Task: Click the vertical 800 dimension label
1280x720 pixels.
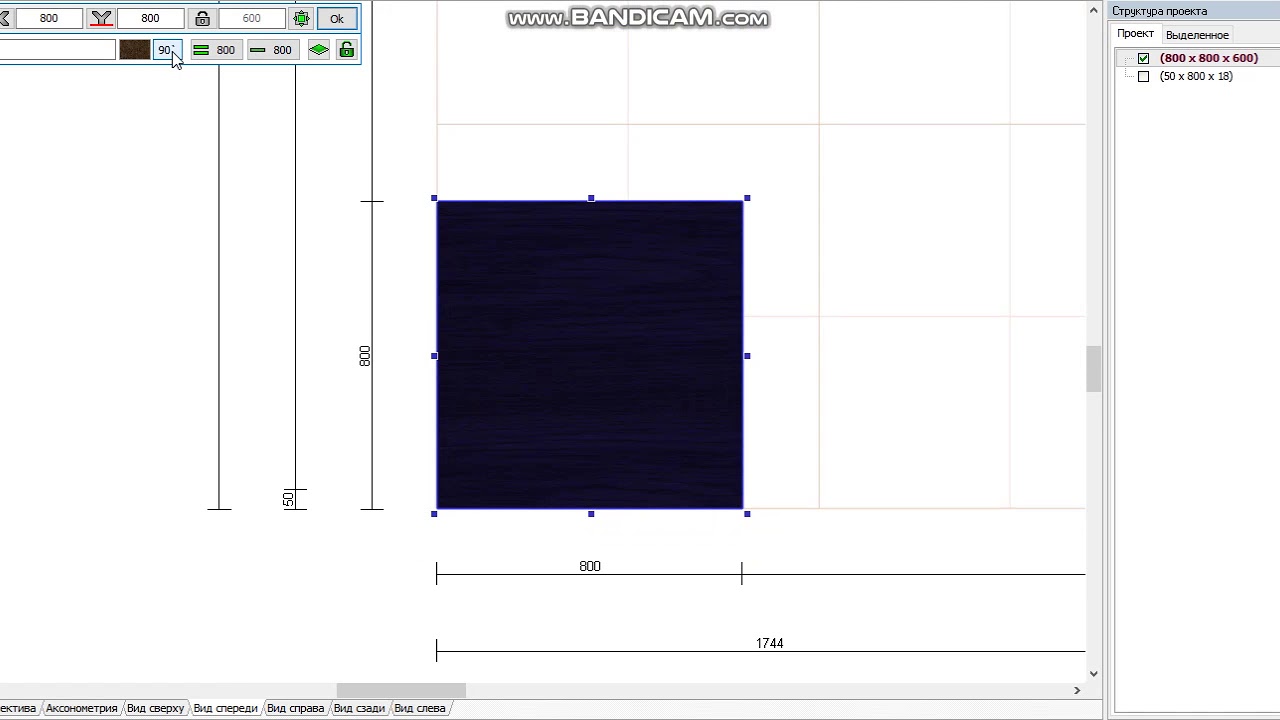Action: [365, 356]
